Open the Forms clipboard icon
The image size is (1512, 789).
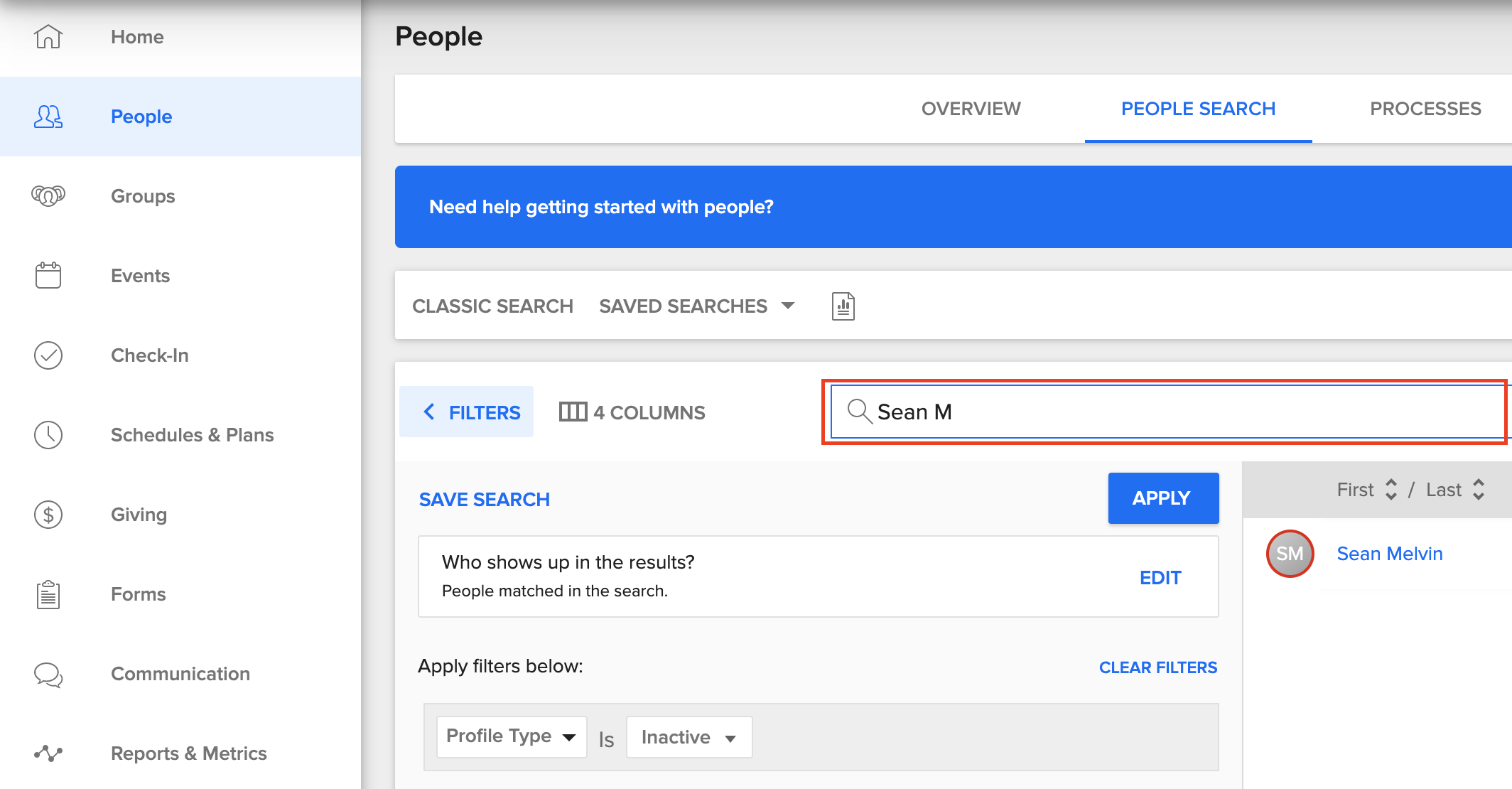(48, 594)
